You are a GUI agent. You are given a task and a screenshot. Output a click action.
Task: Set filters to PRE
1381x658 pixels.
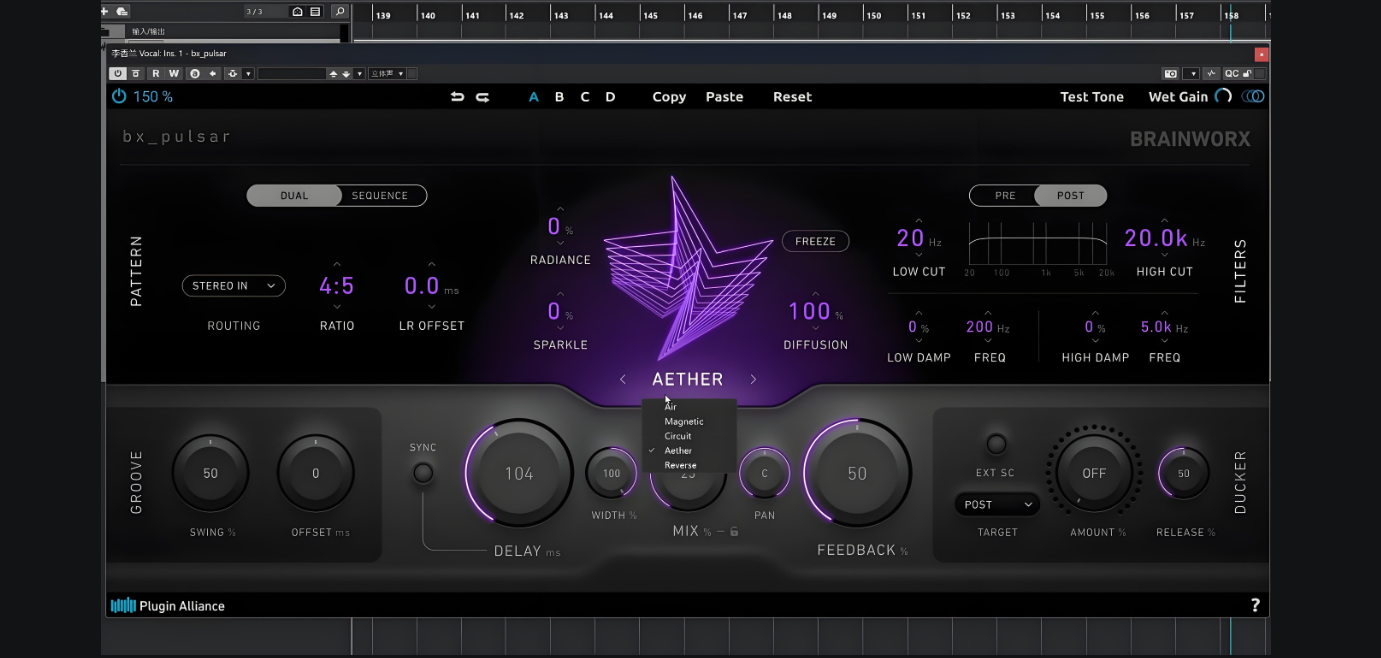tap(1005, 196)
